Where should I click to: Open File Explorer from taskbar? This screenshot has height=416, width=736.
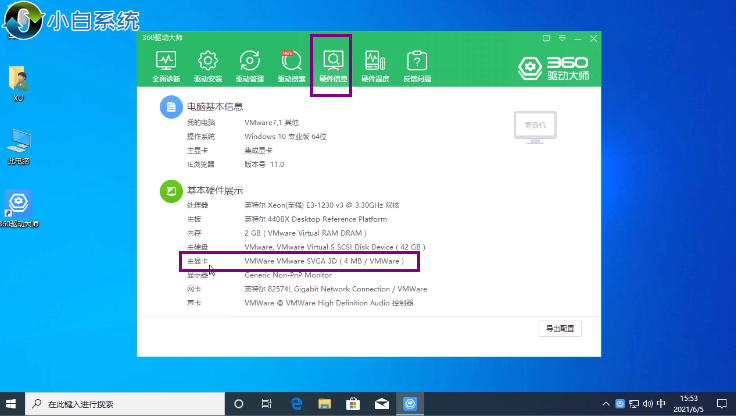point(324,404)
